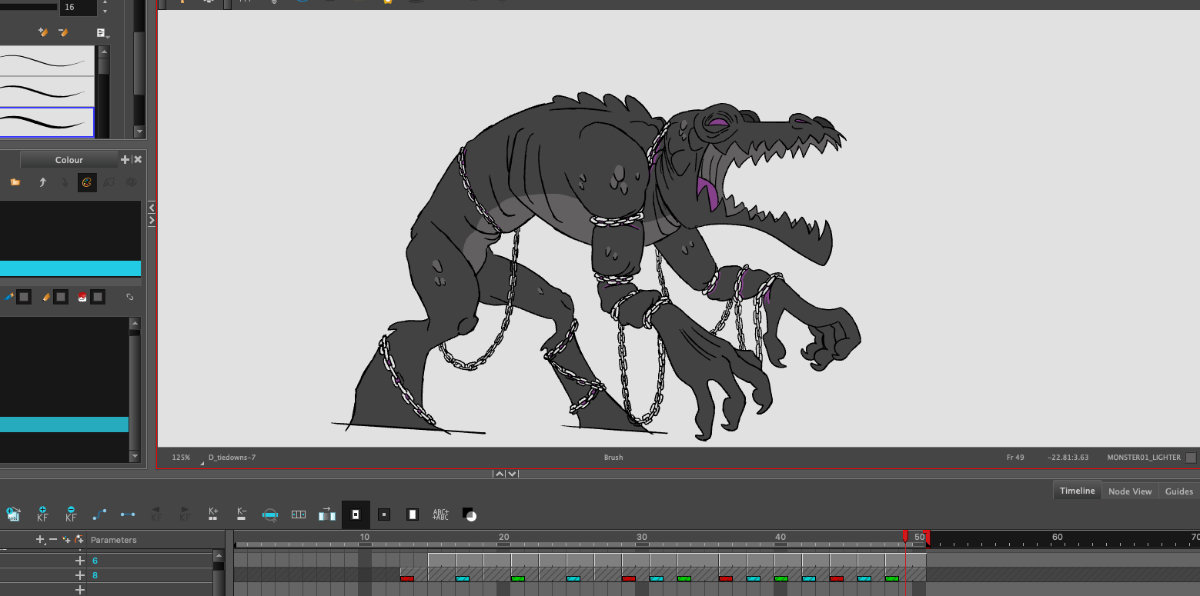Toggle the selected white-square icon in timeline toolbar
1200x596 pixels.
355,514
